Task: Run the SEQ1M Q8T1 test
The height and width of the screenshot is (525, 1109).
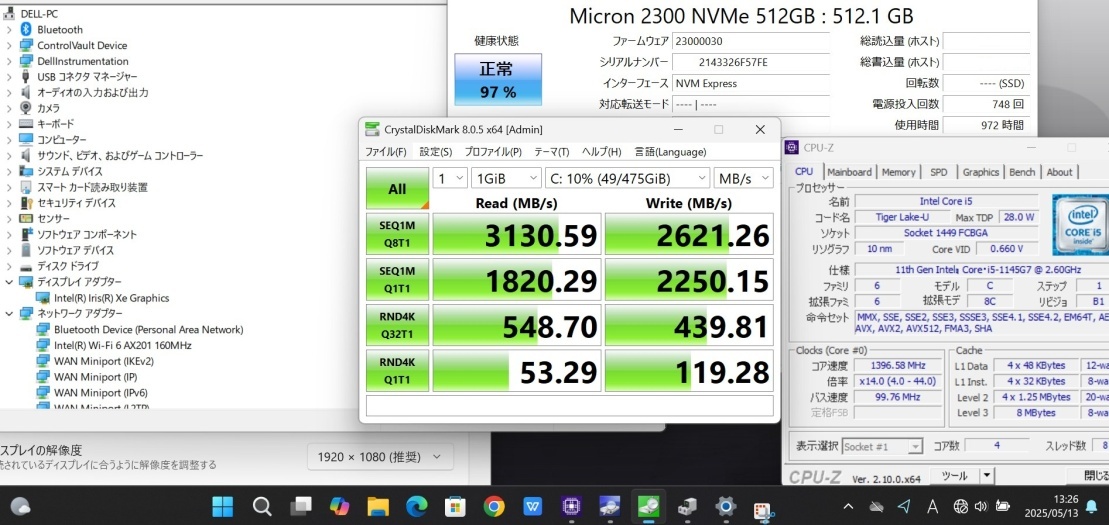Action: (x=397, y=233)
